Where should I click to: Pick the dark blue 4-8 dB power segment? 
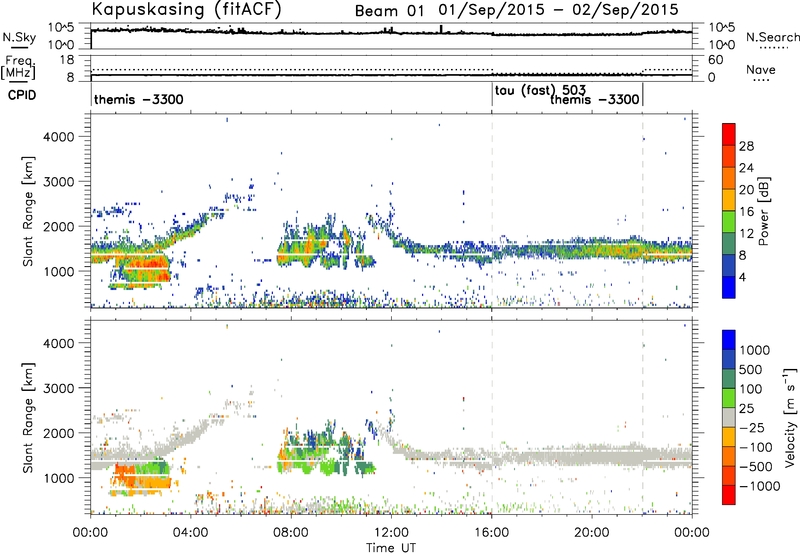click(x=729, y=265)
